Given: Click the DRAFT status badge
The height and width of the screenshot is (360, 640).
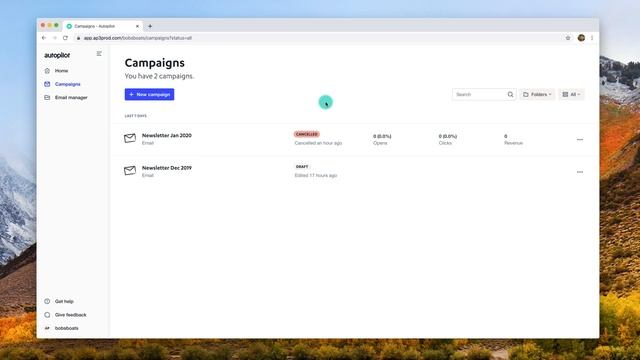Looking at the screenshot, I should pyautogui.click(x=302, y=167).
